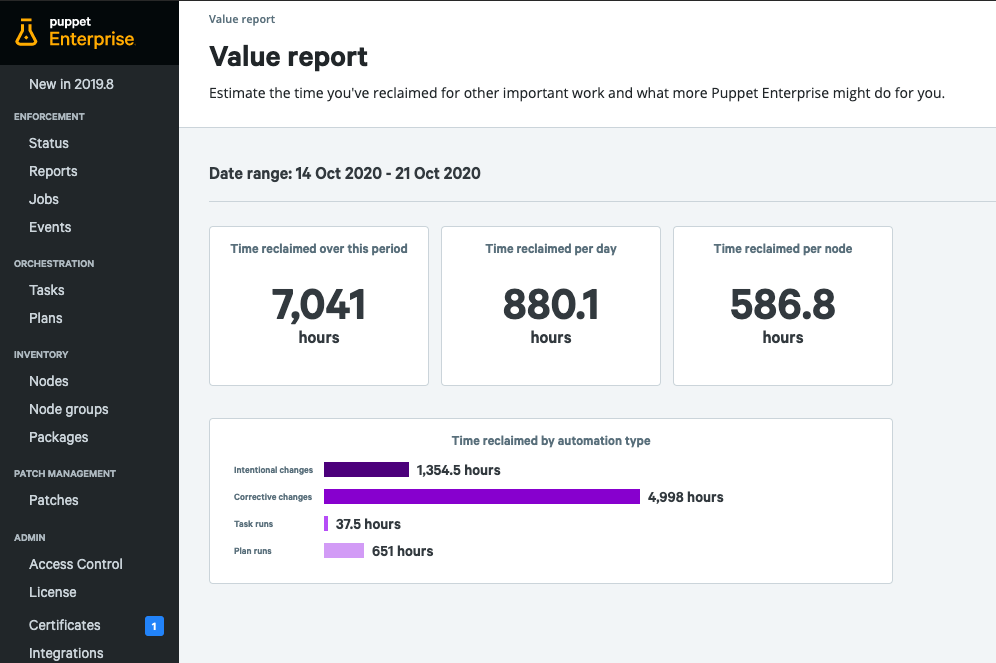Open Node groups
Image resolution: width=996 pixels, height=663 pixels.
tap(69, 409)
